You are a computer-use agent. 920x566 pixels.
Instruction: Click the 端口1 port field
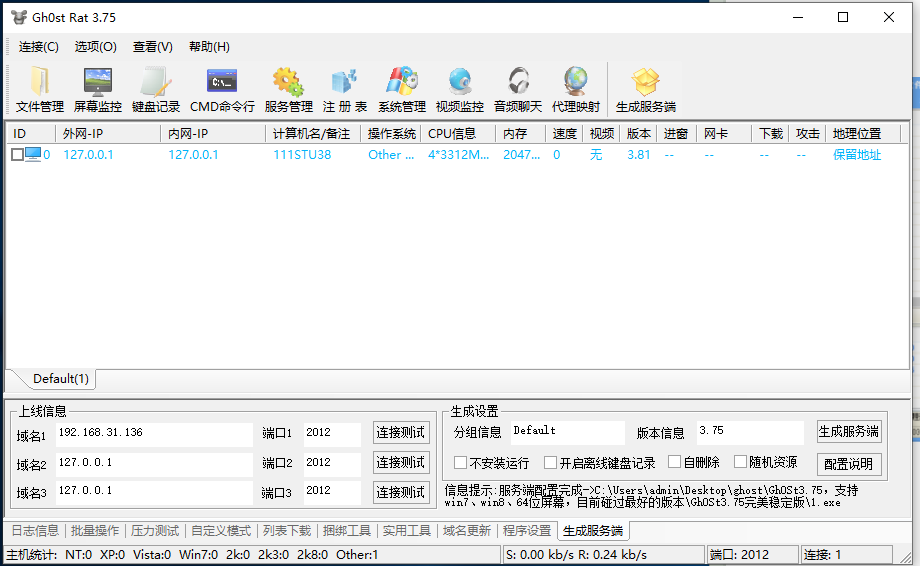(332, 434)
